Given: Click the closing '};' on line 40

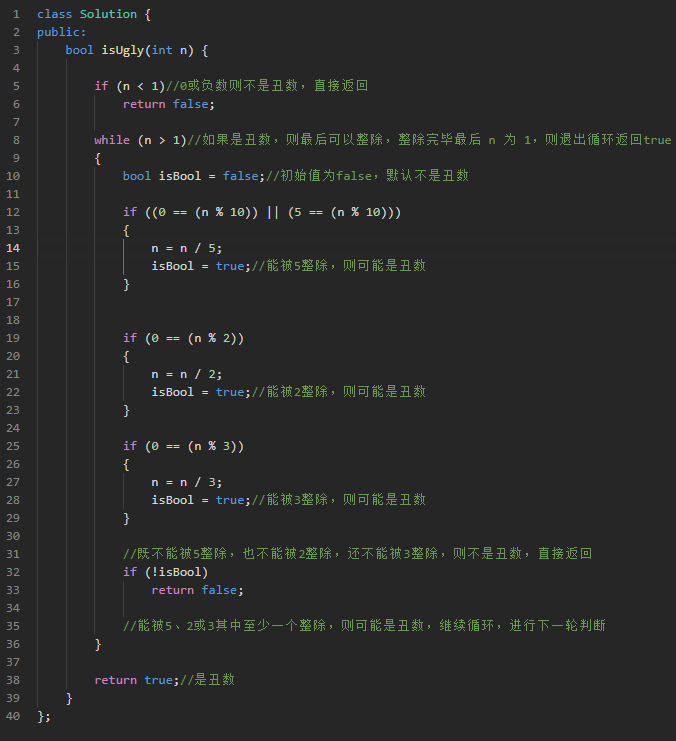Looking at the screenshot, I should (x=44, y=716).
